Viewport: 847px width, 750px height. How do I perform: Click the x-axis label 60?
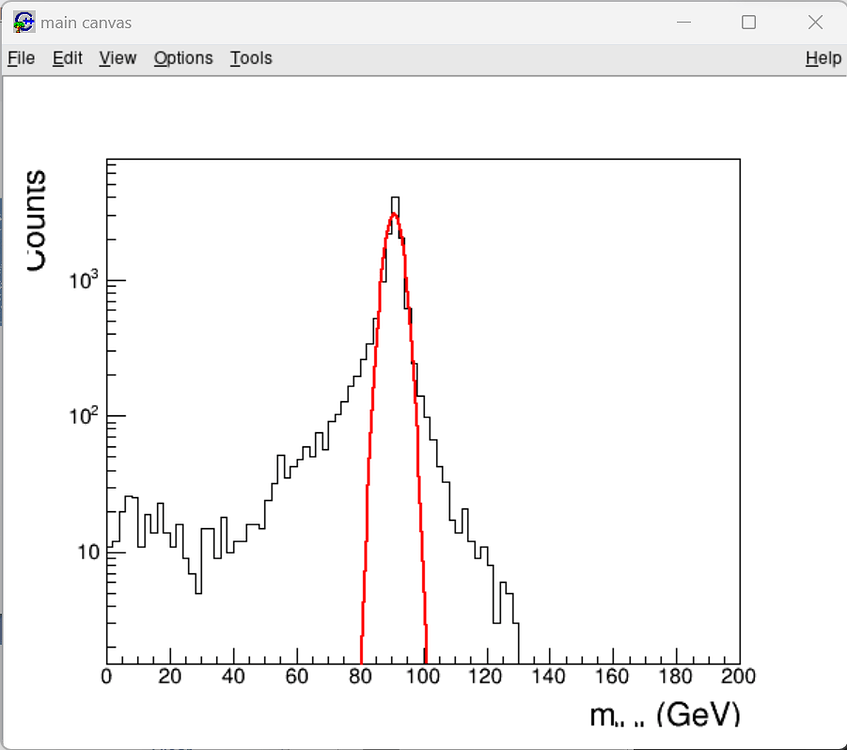pyautogui.click(x=297, y=677)
